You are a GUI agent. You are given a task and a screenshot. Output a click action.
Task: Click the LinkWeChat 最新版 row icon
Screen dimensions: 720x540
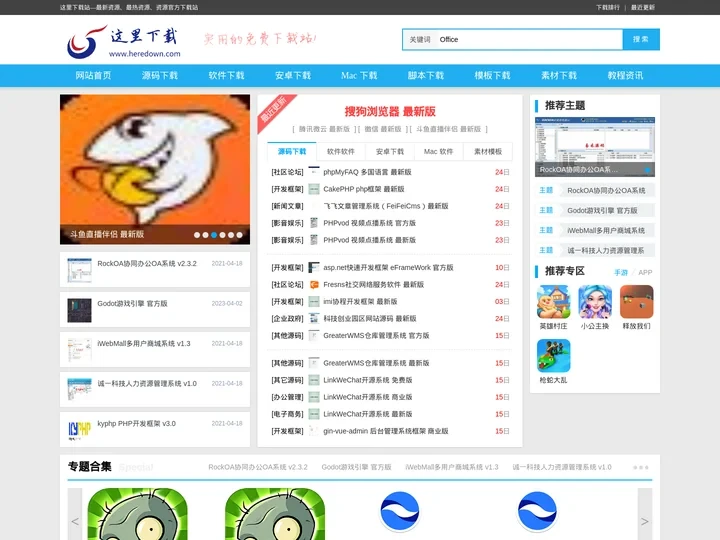click(314, 414)
